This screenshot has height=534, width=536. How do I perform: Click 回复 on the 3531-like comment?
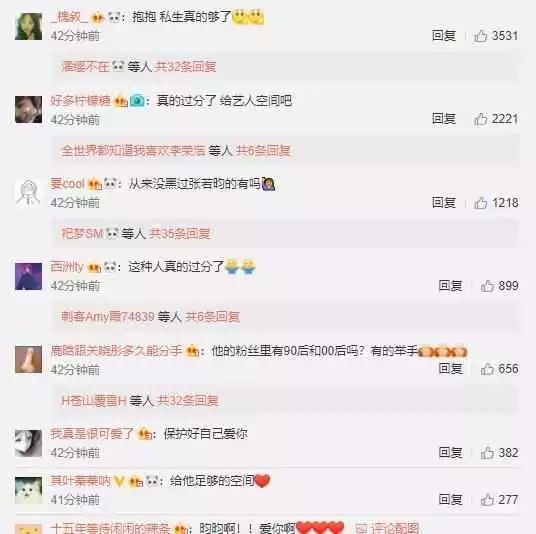[x=444, y=36]
